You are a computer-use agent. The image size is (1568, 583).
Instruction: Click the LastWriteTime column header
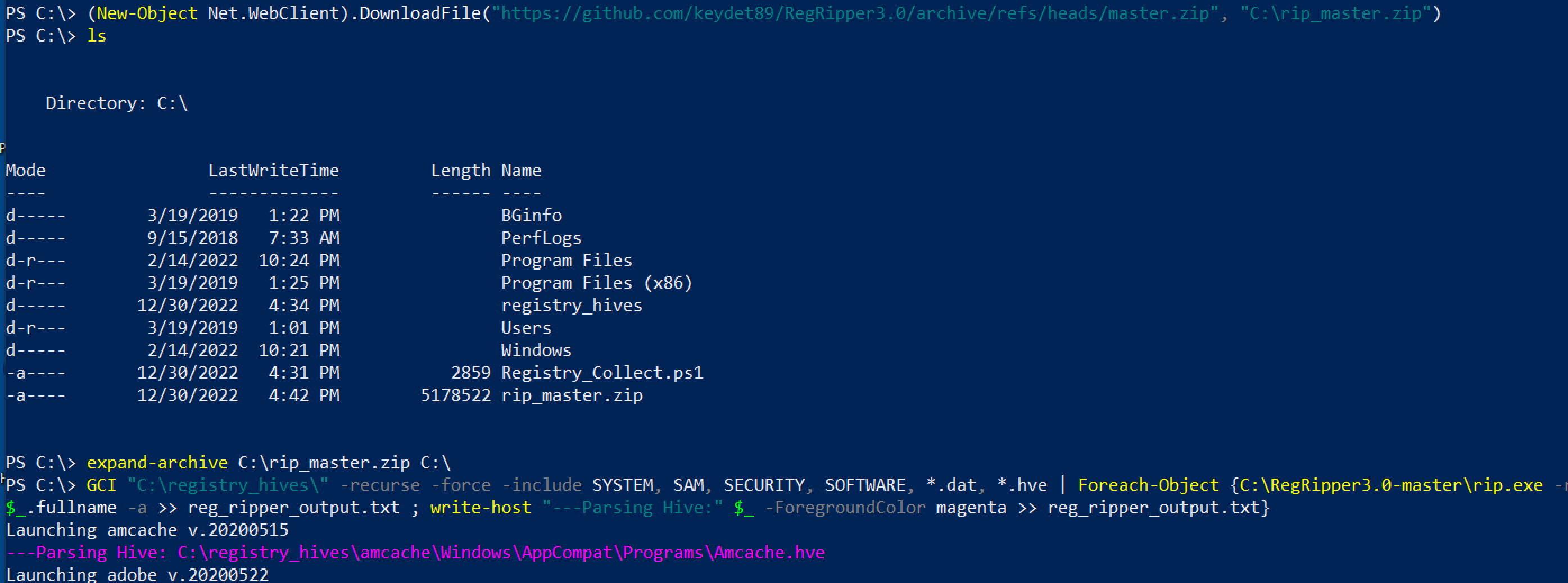(x=273, y=170)
